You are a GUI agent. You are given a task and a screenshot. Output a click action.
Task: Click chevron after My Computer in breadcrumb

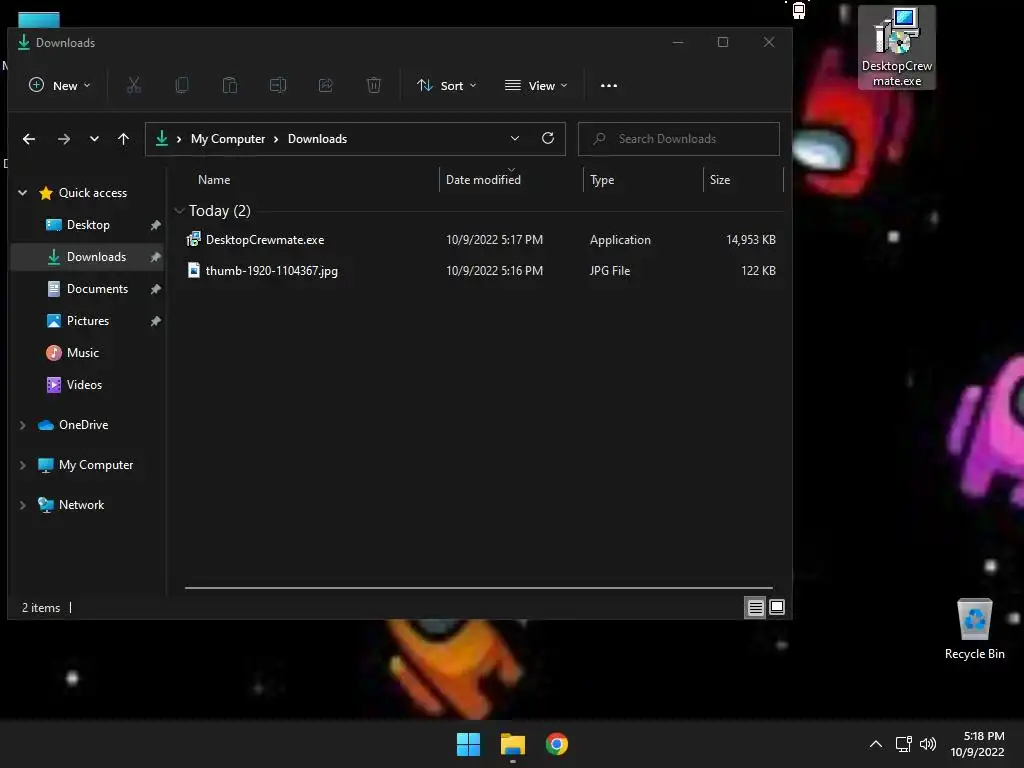(276, 139)
